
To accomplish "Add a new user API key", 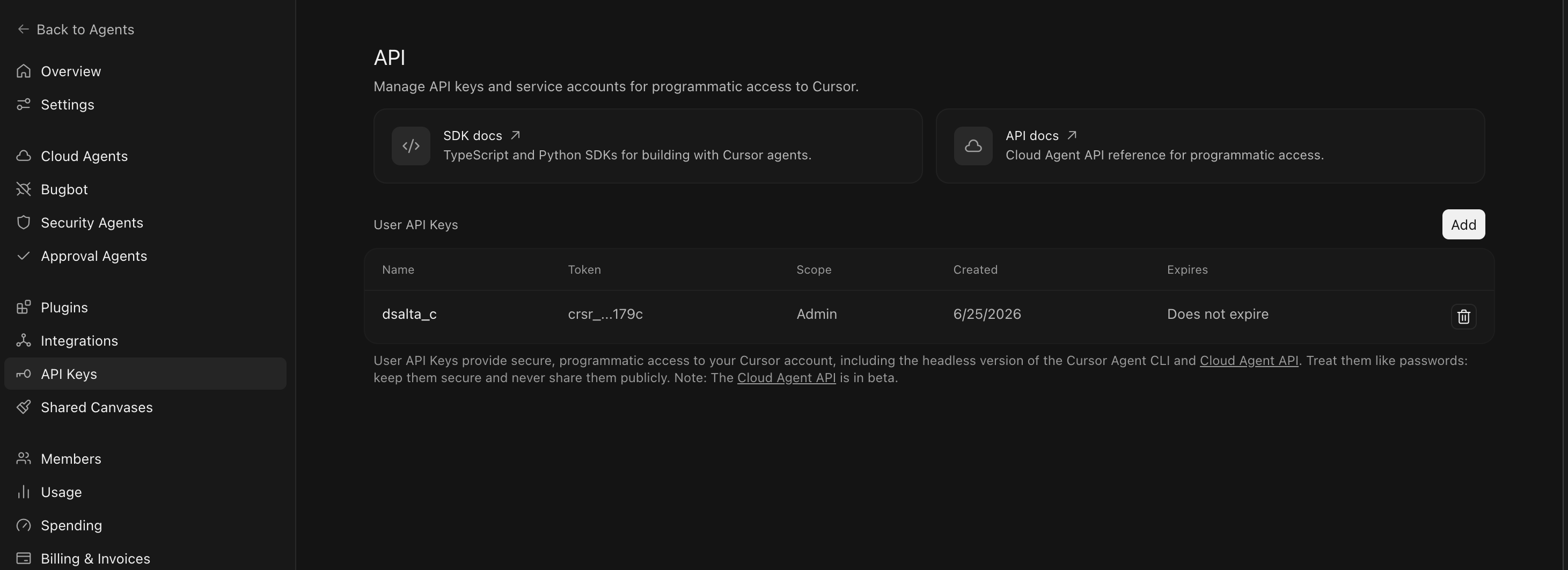I will point(1463,225).
